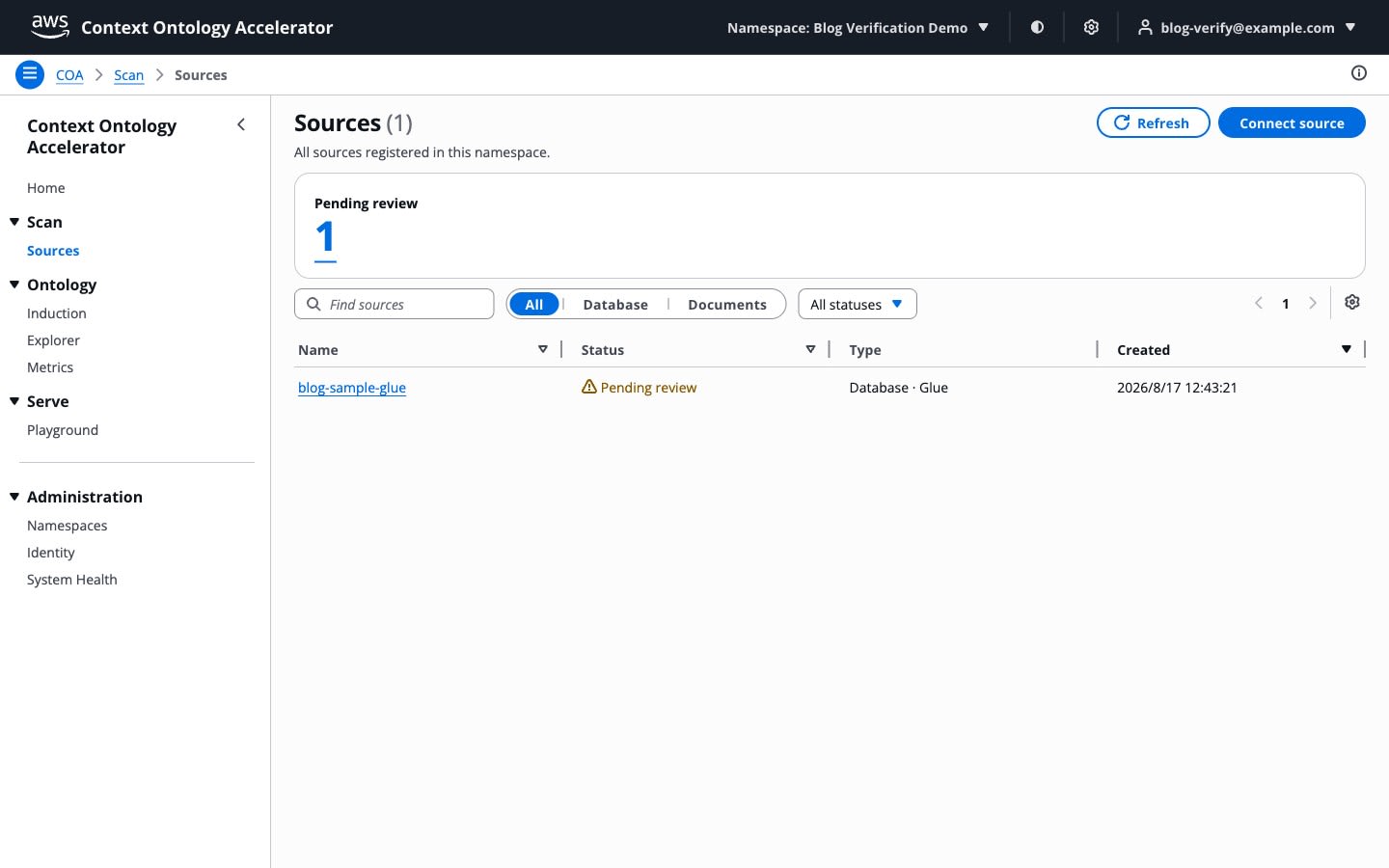Click the Scan breadcrumb link
This screenshot has width=1389, height=868.
(x=128, y=75)
